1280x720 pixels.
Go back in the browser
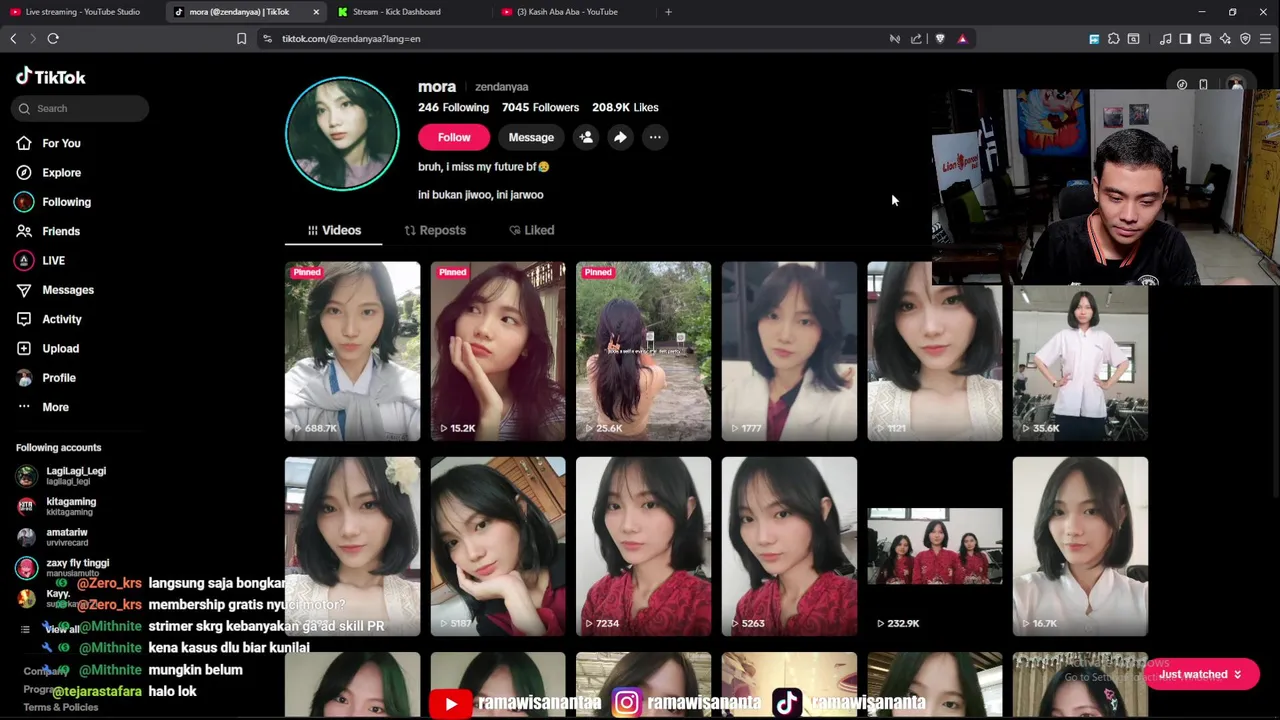pos(13,38)
